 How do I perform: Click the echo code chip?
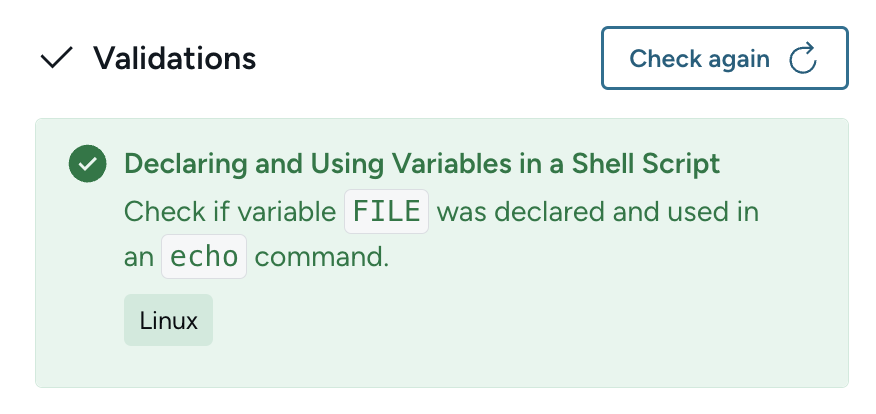pyautogui.click(x=204, y=257)
